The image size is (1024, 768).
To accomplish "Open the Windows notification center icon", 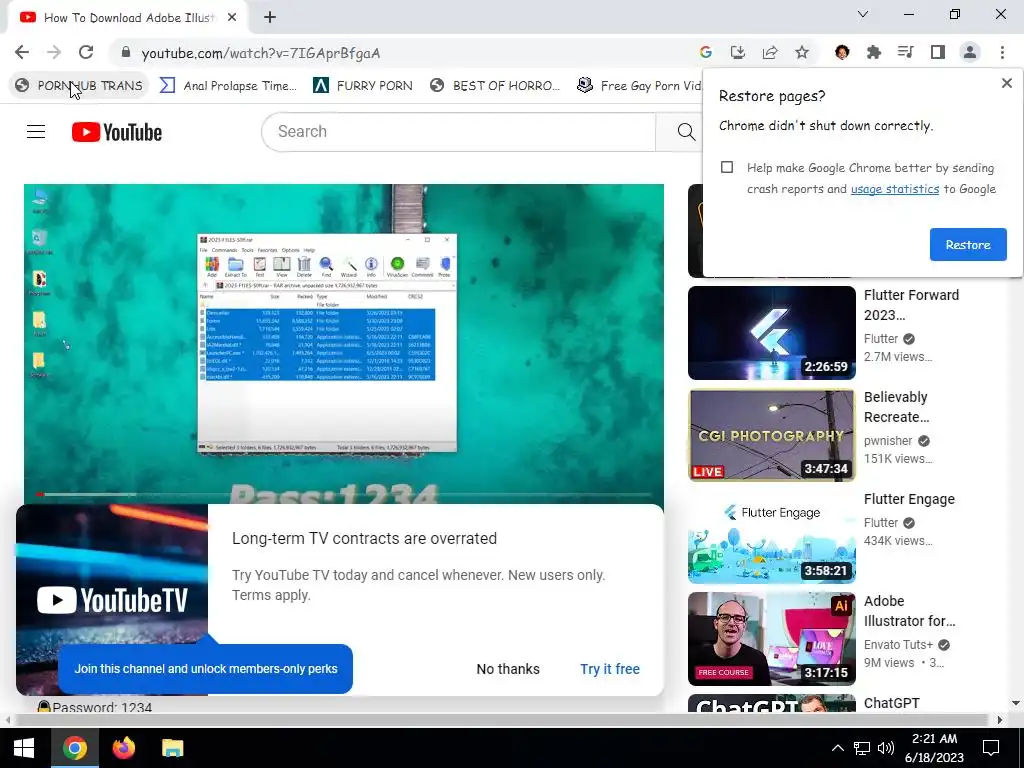I will coord(991,748).
